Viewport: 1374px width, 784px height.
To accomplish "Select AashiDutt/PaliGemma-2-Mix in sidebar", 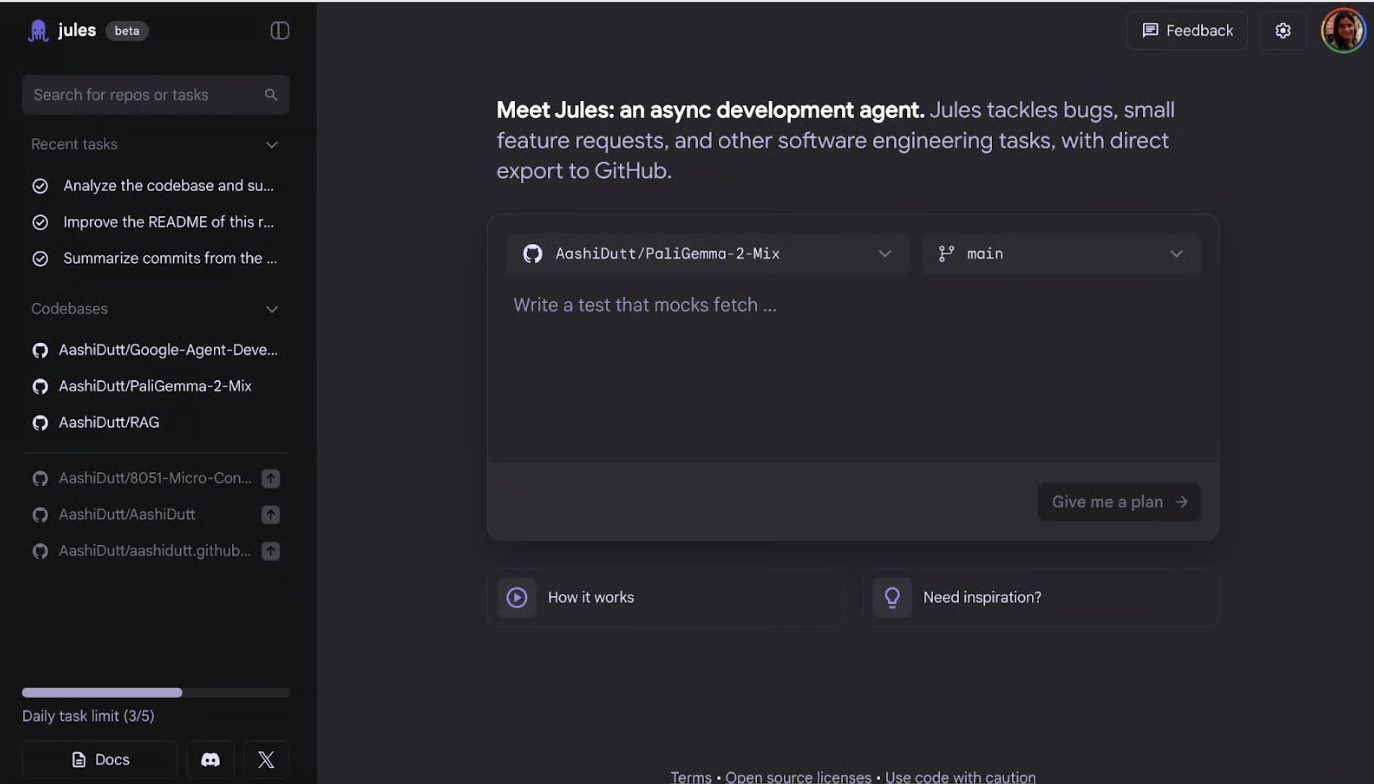I will pyautogui.click(x=156, y=387).
